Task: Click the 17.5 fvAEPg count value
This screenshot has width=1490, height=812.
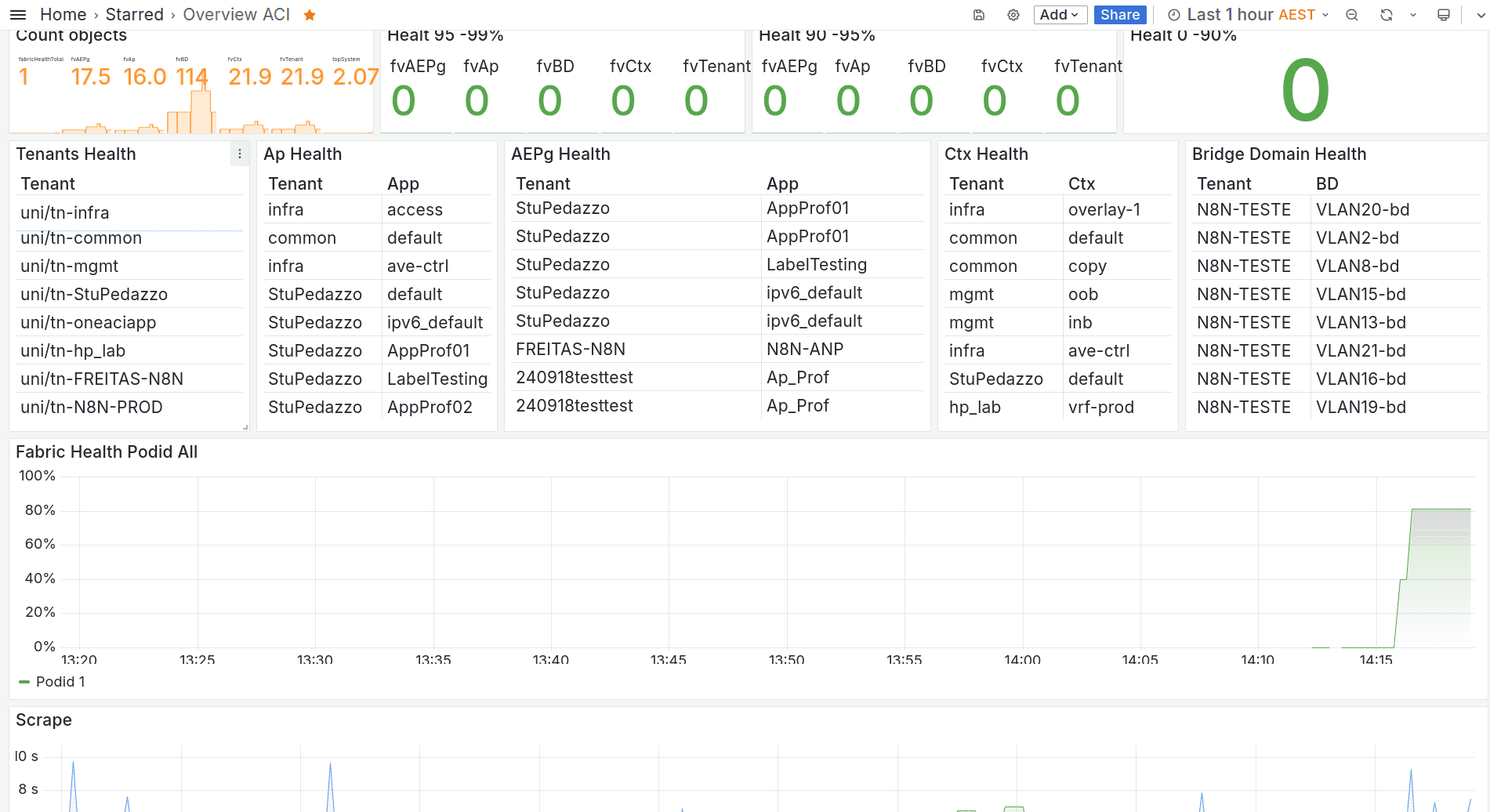Action: pos(91,77)
